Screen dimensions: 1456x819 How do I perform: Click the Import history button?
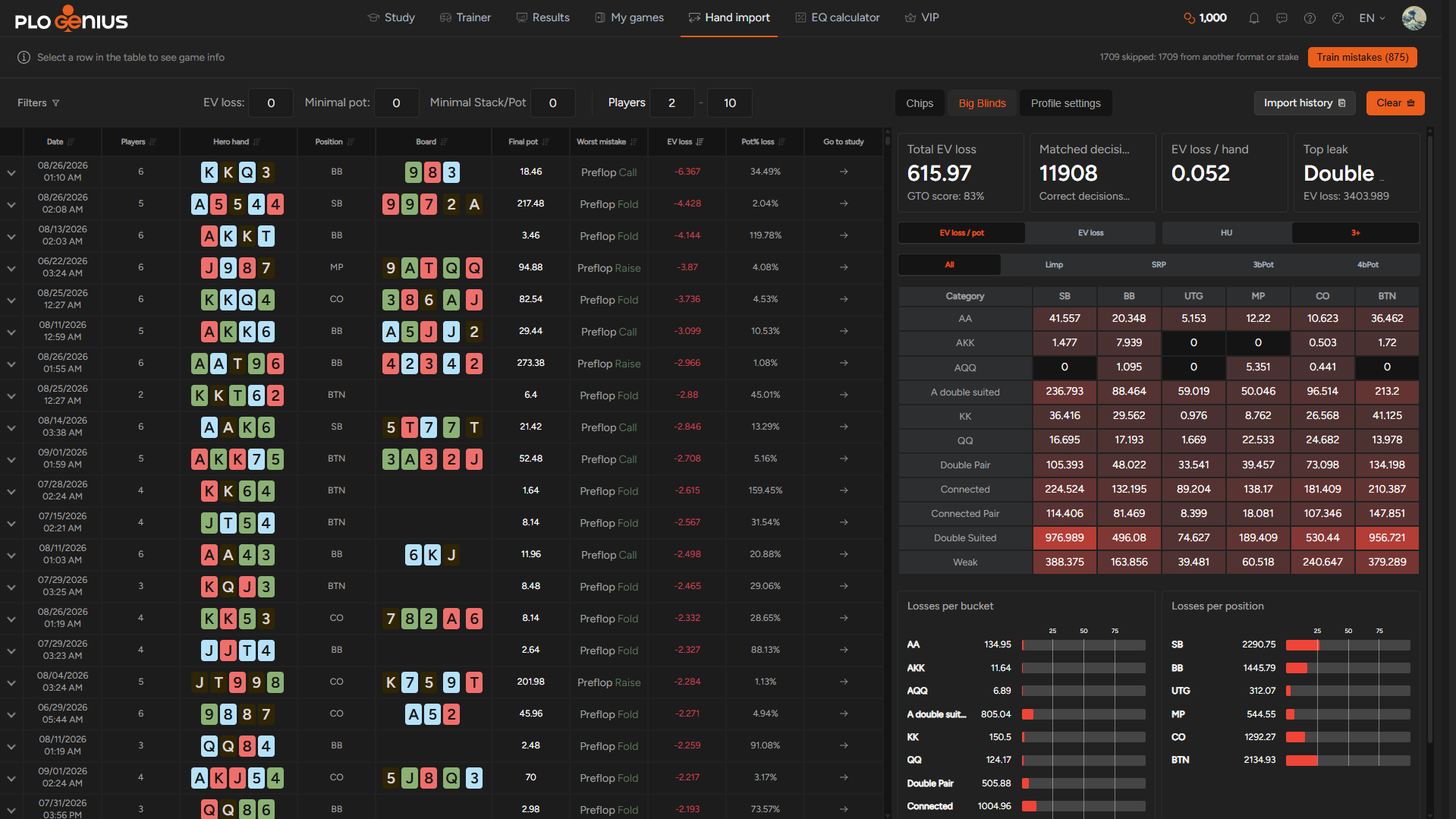click(x=1304, y=103)
